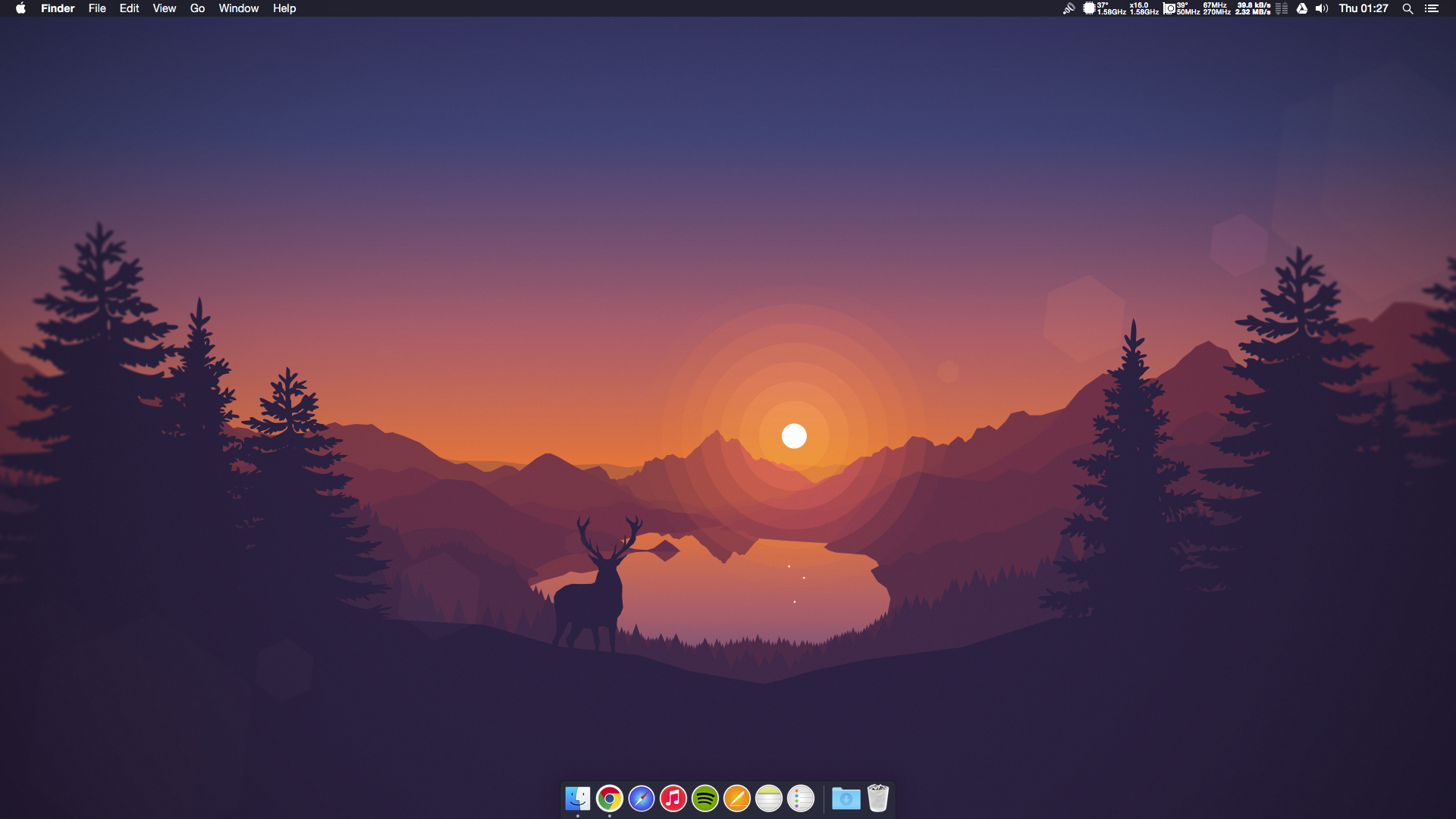Open the red Music app icon
Viewport: 1456px width, 819px height.
pos(673,798)
